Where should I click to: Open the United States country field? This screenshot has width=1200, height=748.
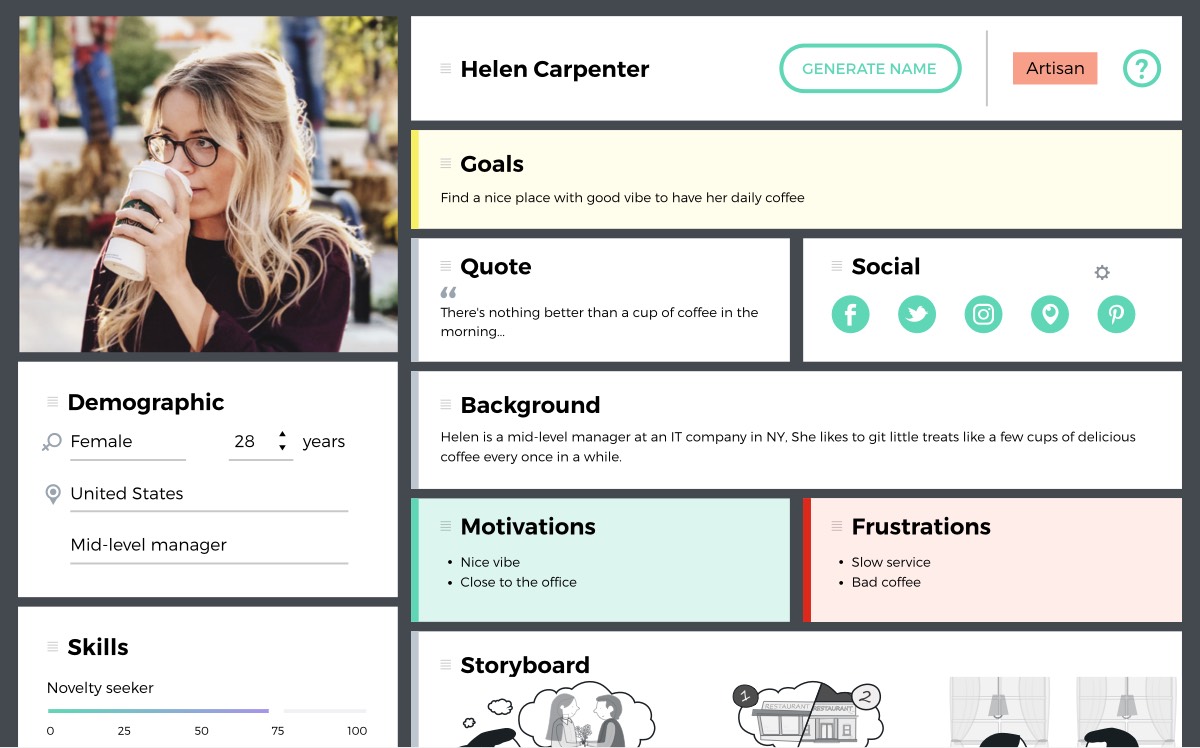point(209,494)
